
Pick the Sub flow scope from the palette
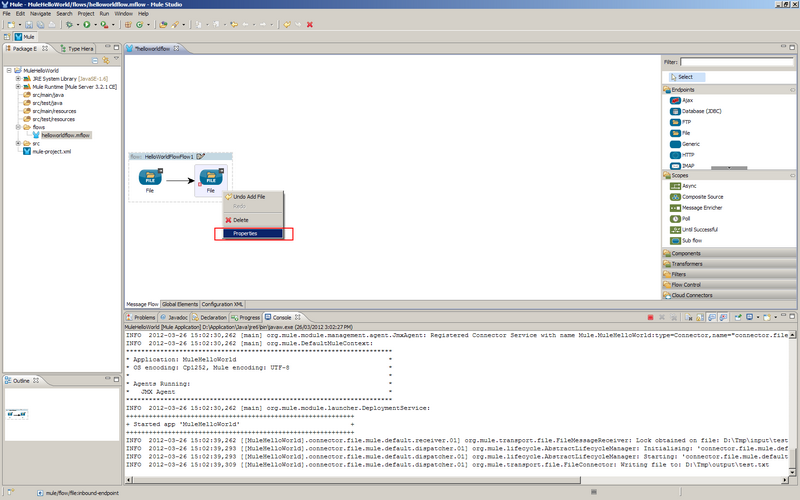(x=686, y=241)
